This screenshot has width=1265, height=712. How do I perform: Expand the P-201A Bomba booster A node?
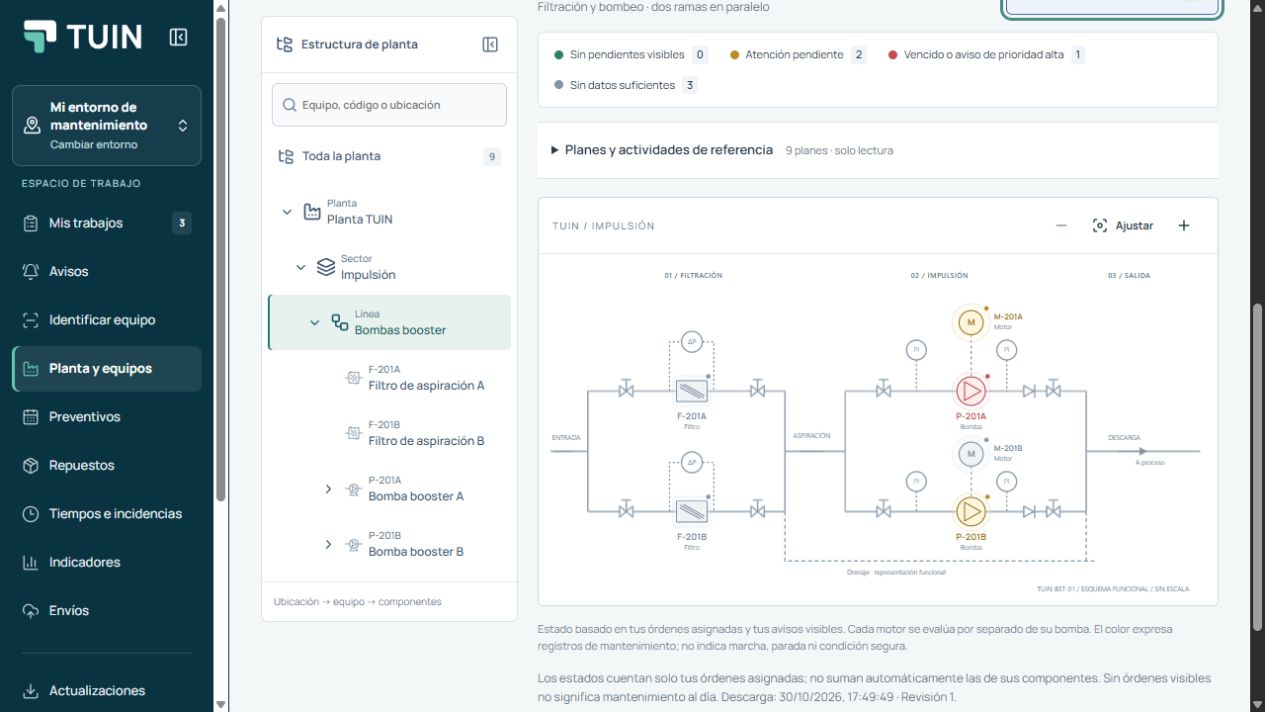pyautogui.click(x=328, y=489)
